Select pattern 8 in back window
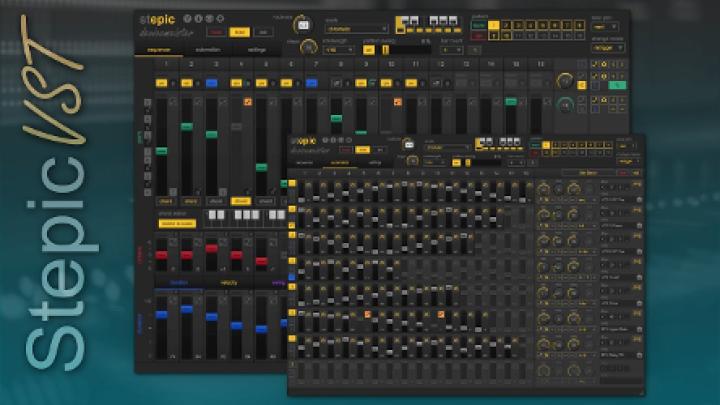Screen dimensions: 720x405 click(x=579, y=25)
